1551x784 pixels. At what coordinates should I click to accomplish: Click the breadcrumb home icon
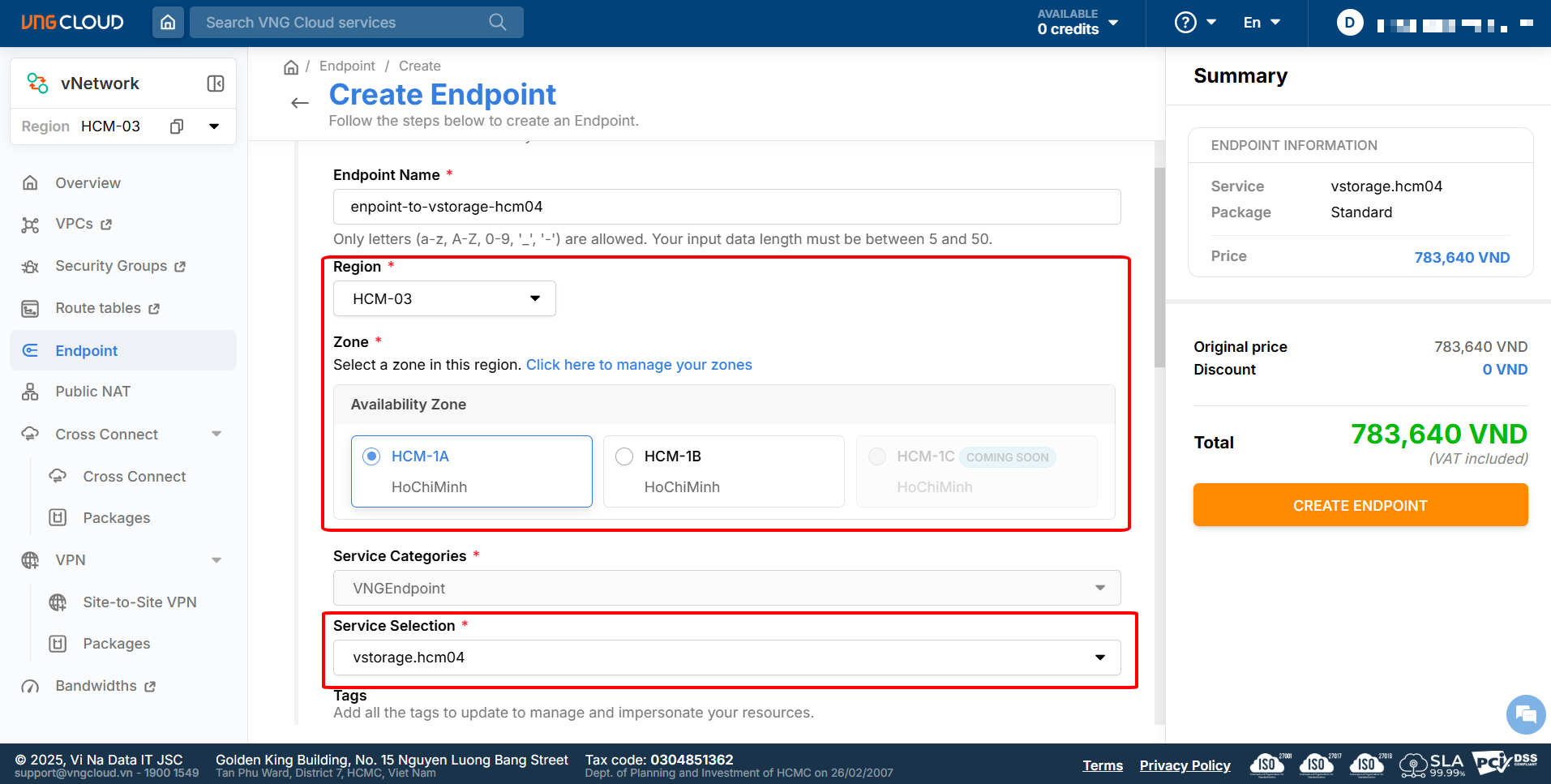click(291, 66)
